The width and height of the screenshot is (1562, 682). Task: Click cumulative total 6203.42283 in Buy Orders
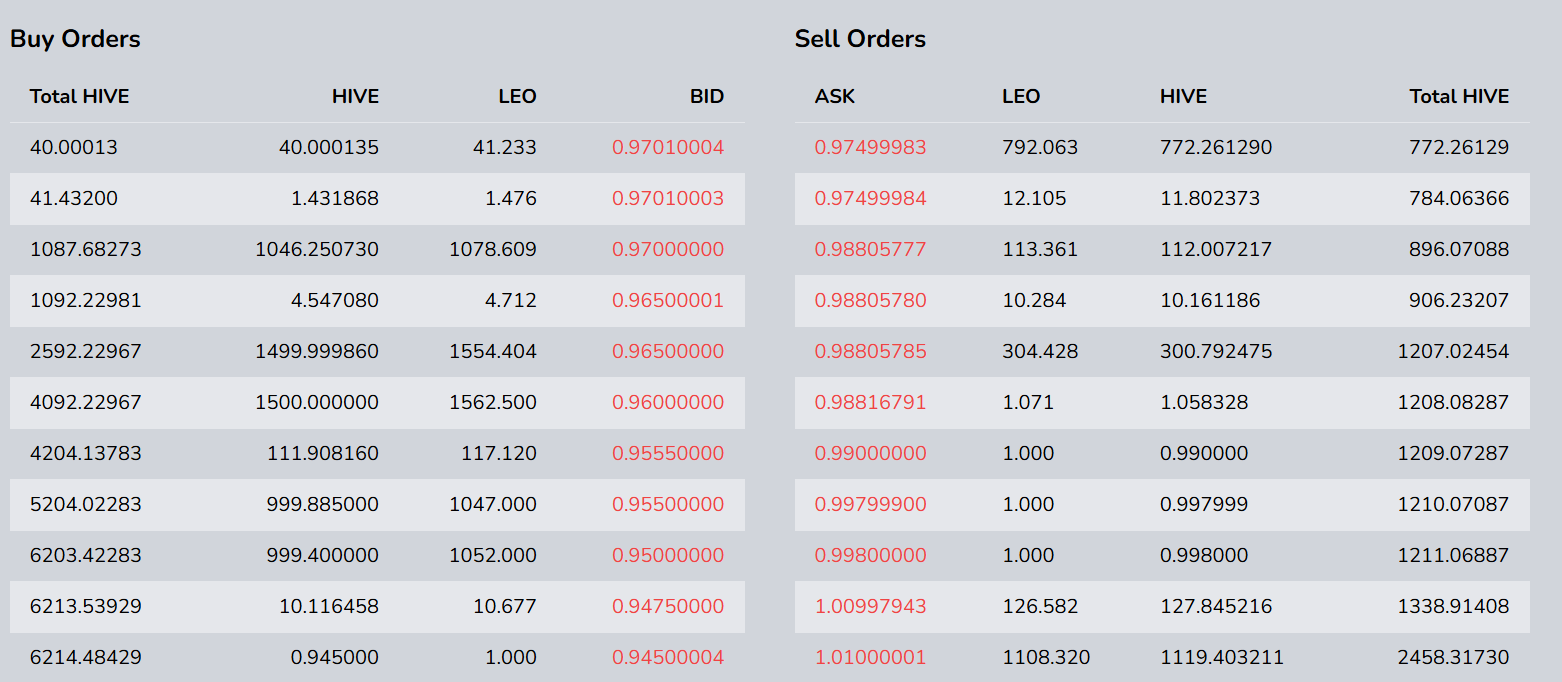coord(86,556)
